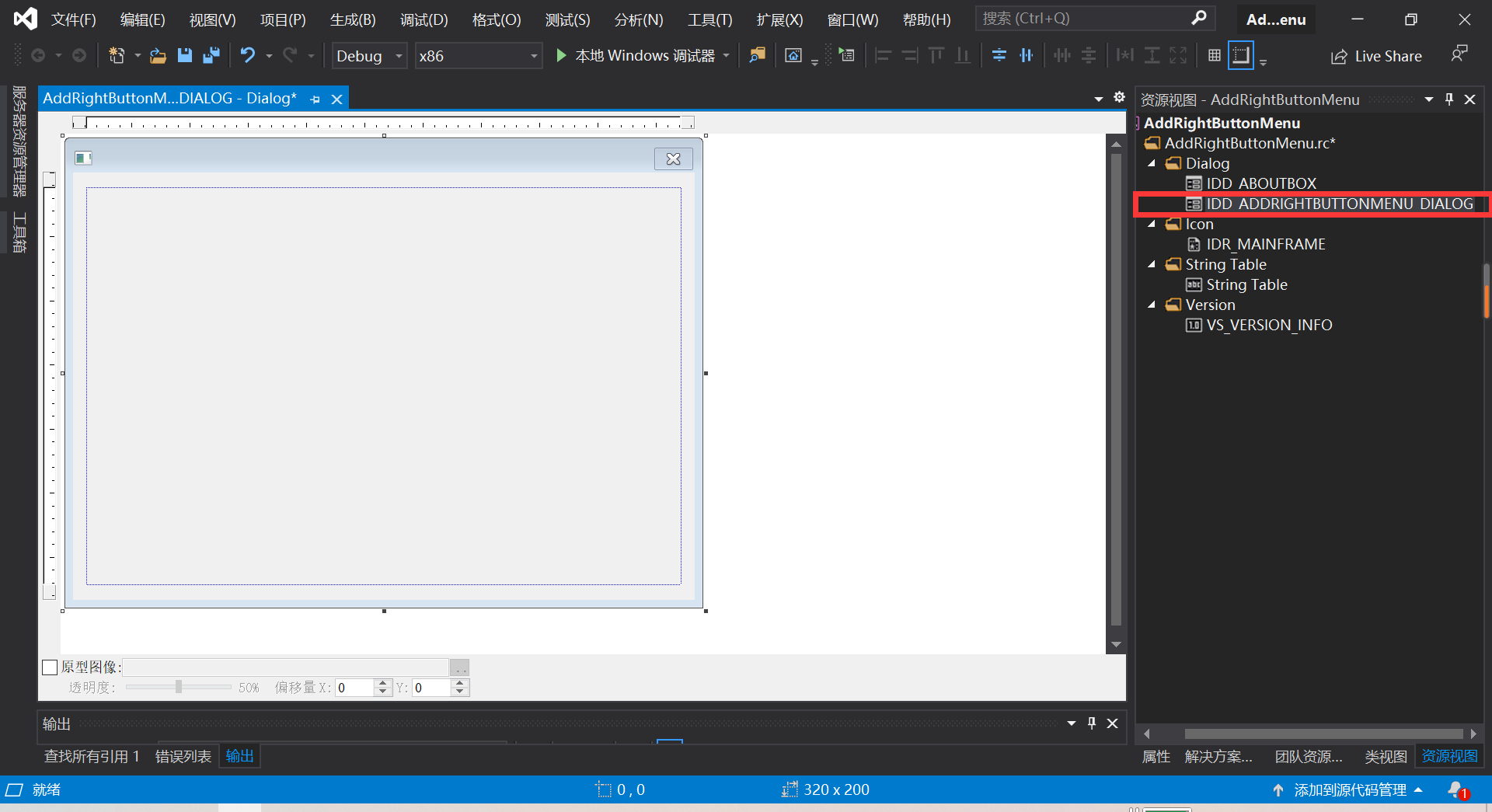Collapse the Dialog folder in resource tree

pyautogui.click(x=1152, y=163)
